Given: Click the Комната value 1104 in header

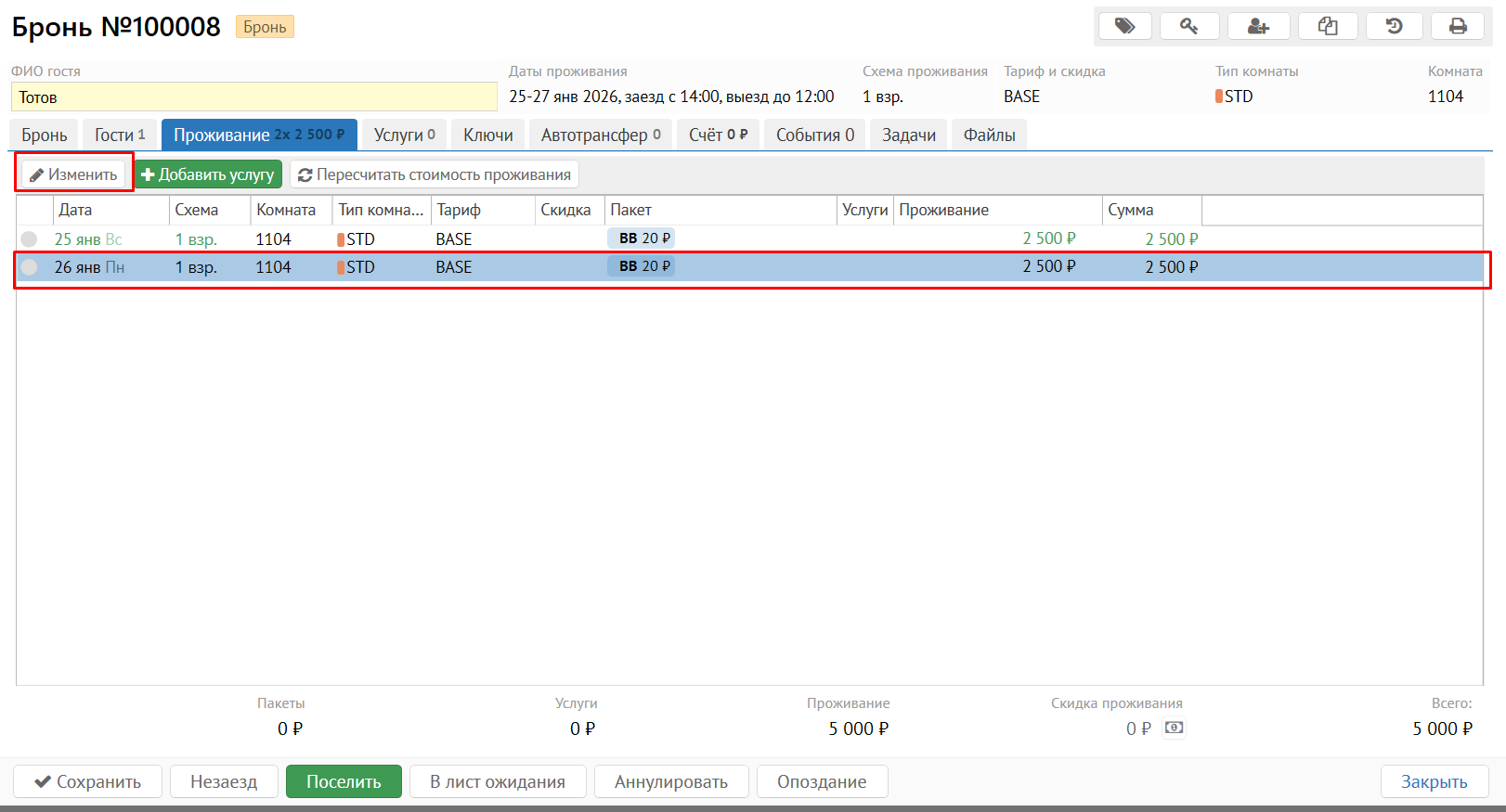Looking at the screenshot, I should click(1446, 97).
